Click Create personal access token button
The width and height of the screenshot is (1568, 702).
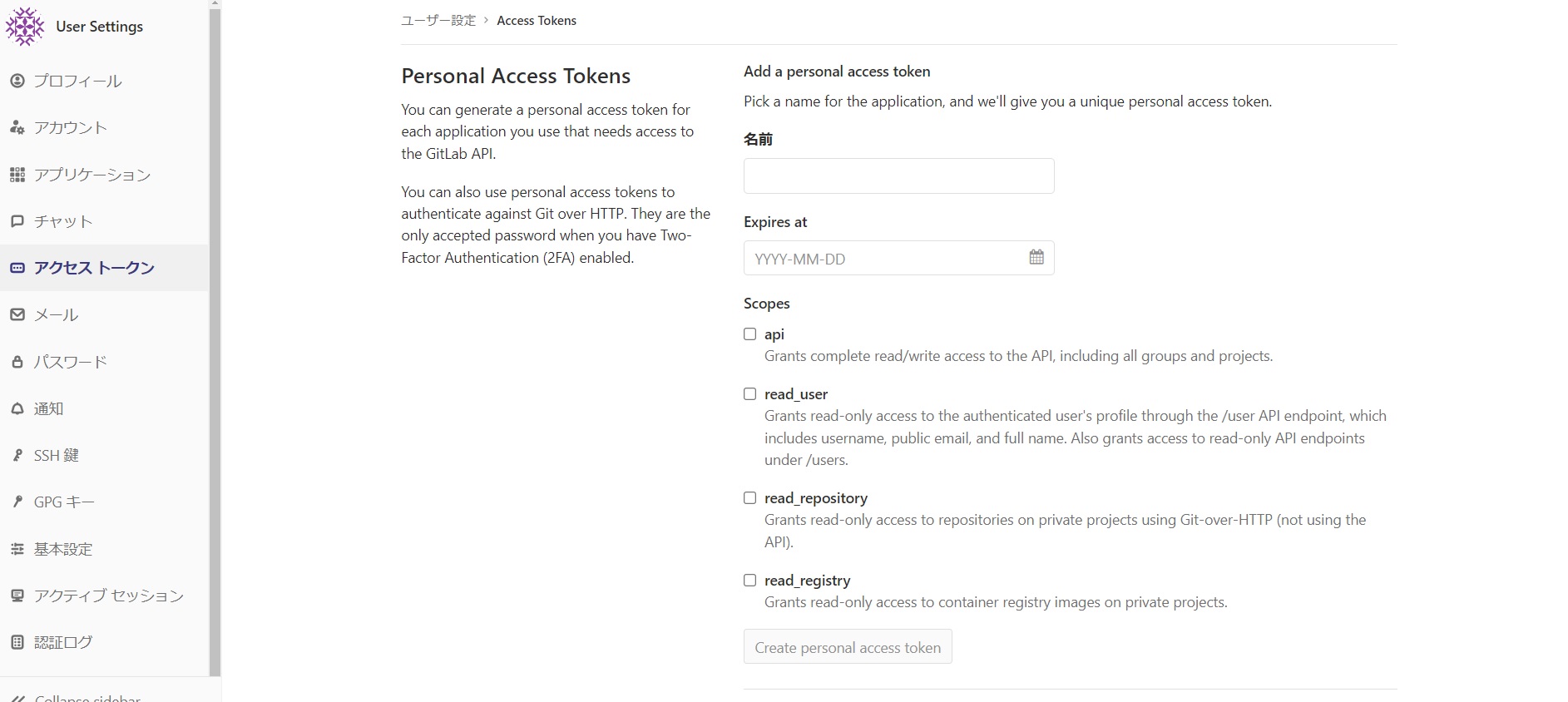point(847,647)
